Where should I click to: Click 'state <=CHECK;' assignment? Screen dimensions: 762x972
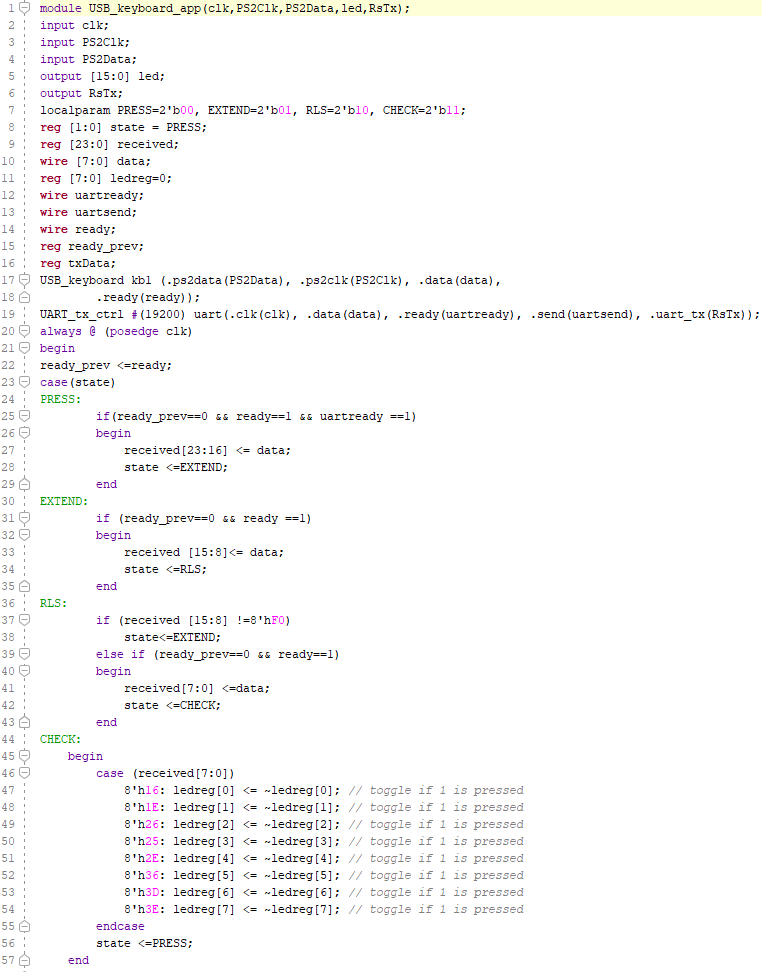(x=172, y=705)
